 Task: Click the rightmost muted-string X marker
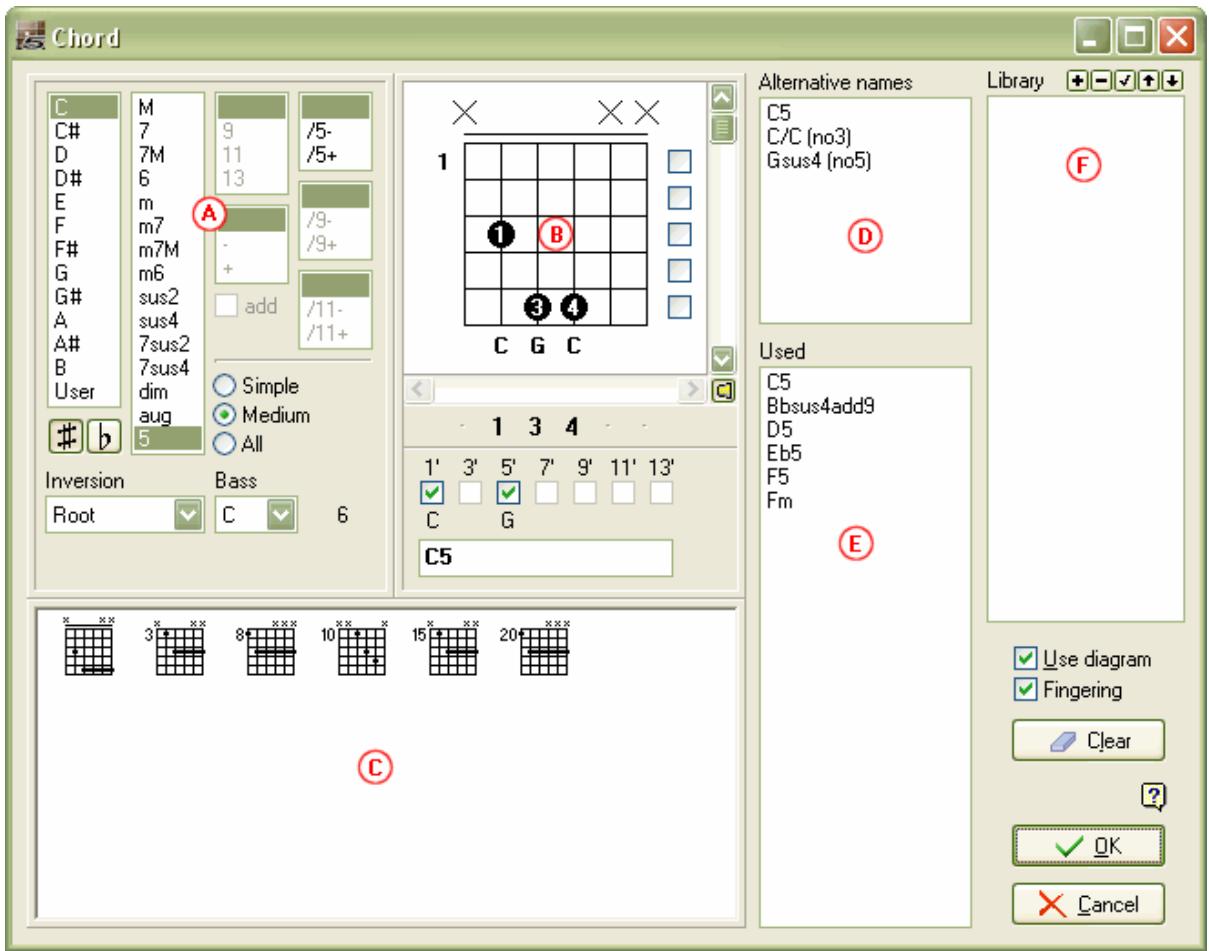(648, 113)
